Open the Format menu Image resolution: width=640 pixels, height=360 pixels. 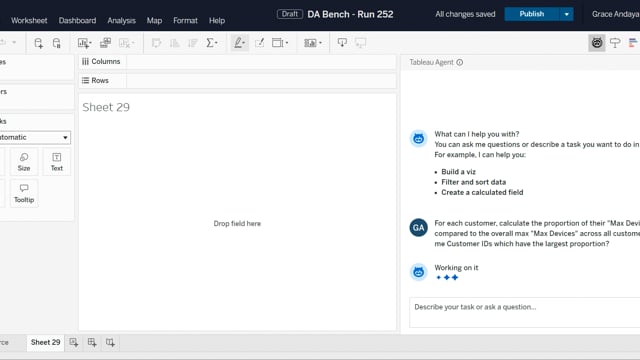coord(185,20)
